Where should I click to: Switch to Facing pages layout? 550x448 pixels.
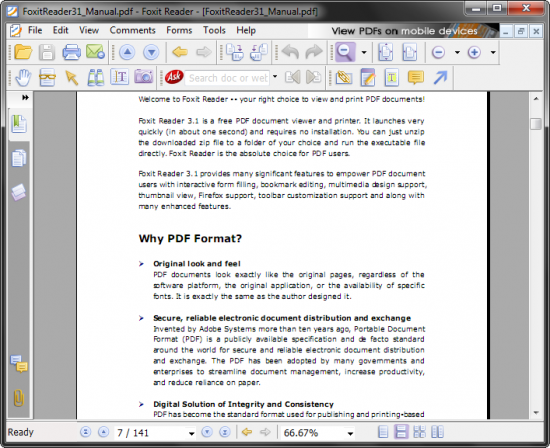coord(437,432)
